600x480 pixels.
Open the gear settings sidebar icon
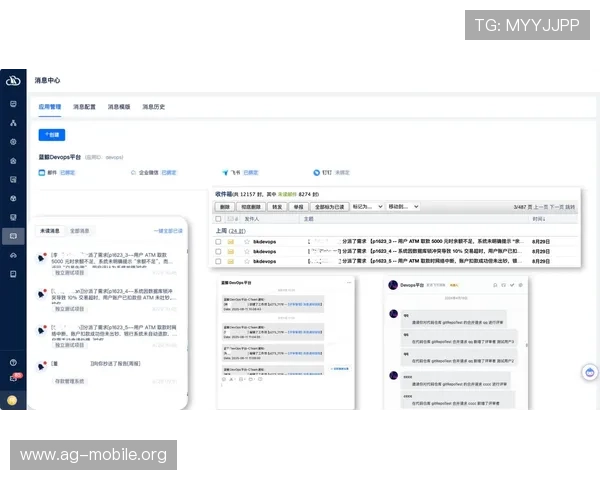pos(13,142)
